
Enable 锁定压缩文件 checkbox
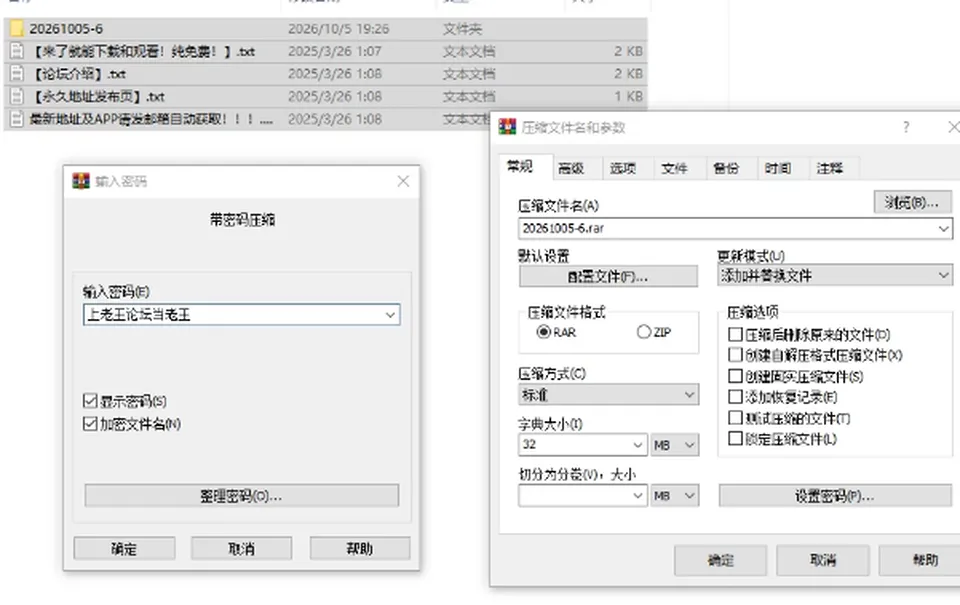(x=735, y=438)
